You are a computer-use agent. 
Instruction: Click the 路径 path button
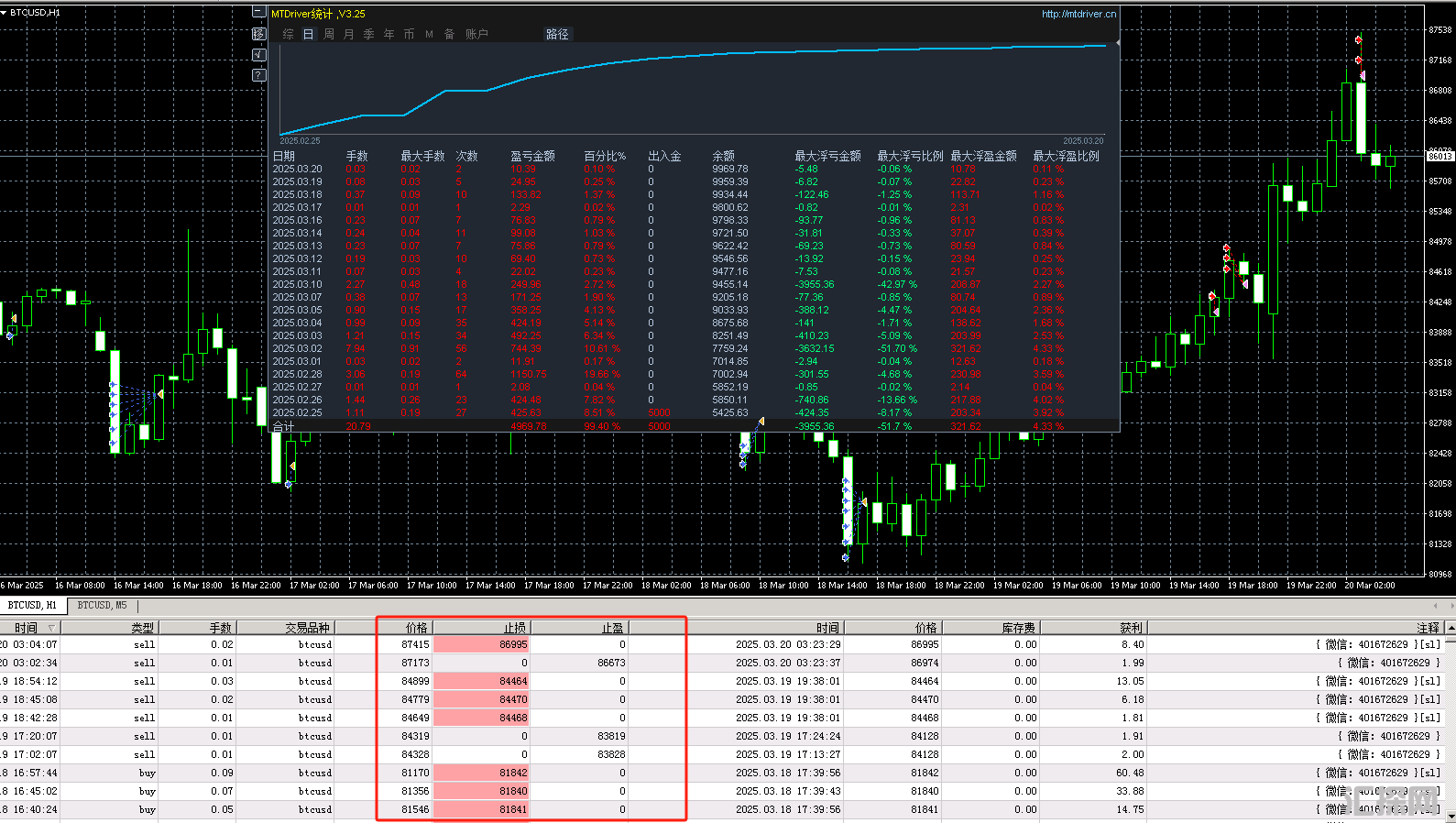[x=557, y=34]
